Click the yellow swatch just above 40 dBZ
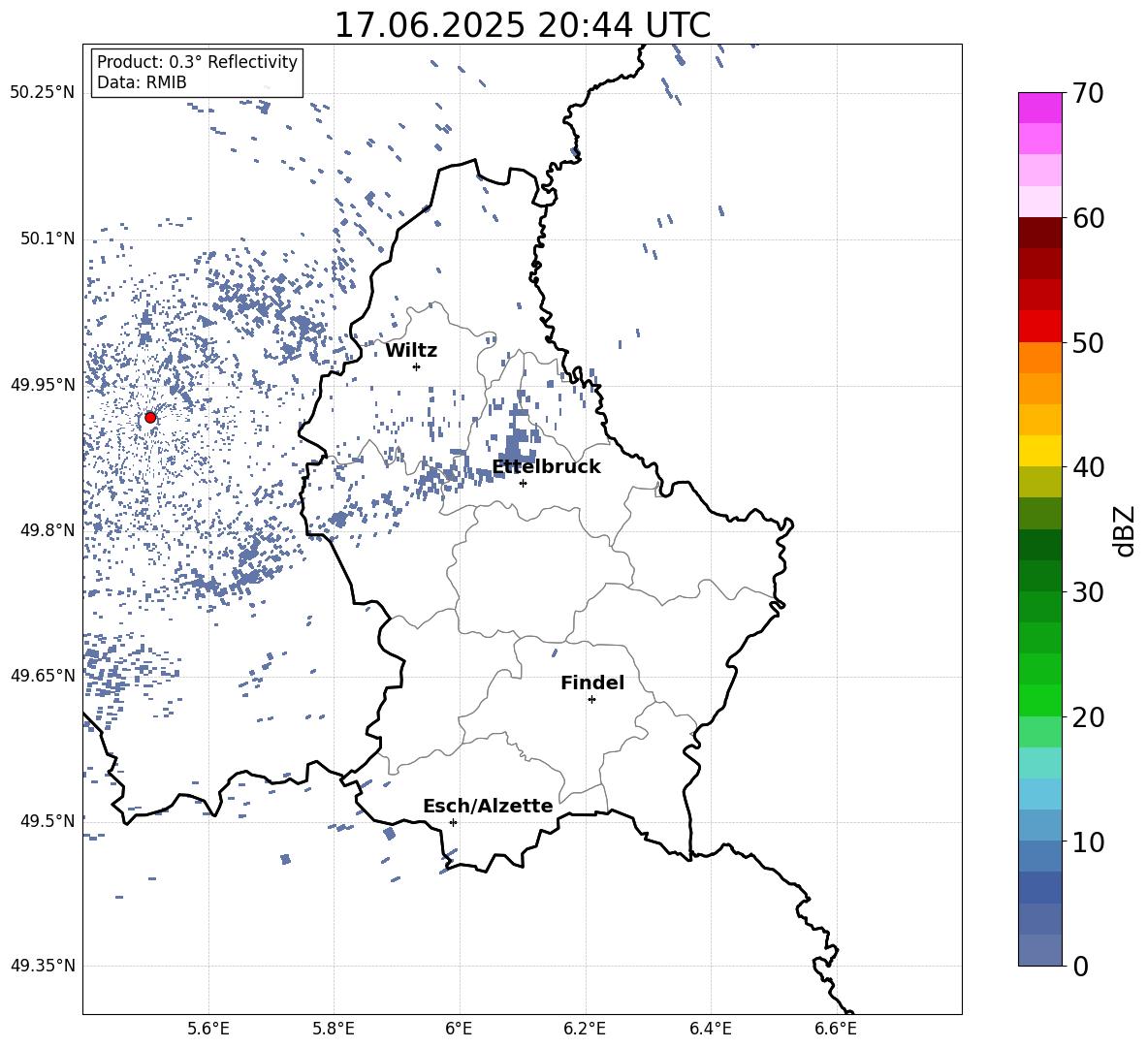Screen dimensions: 1148x1048 pos(1039,452)
